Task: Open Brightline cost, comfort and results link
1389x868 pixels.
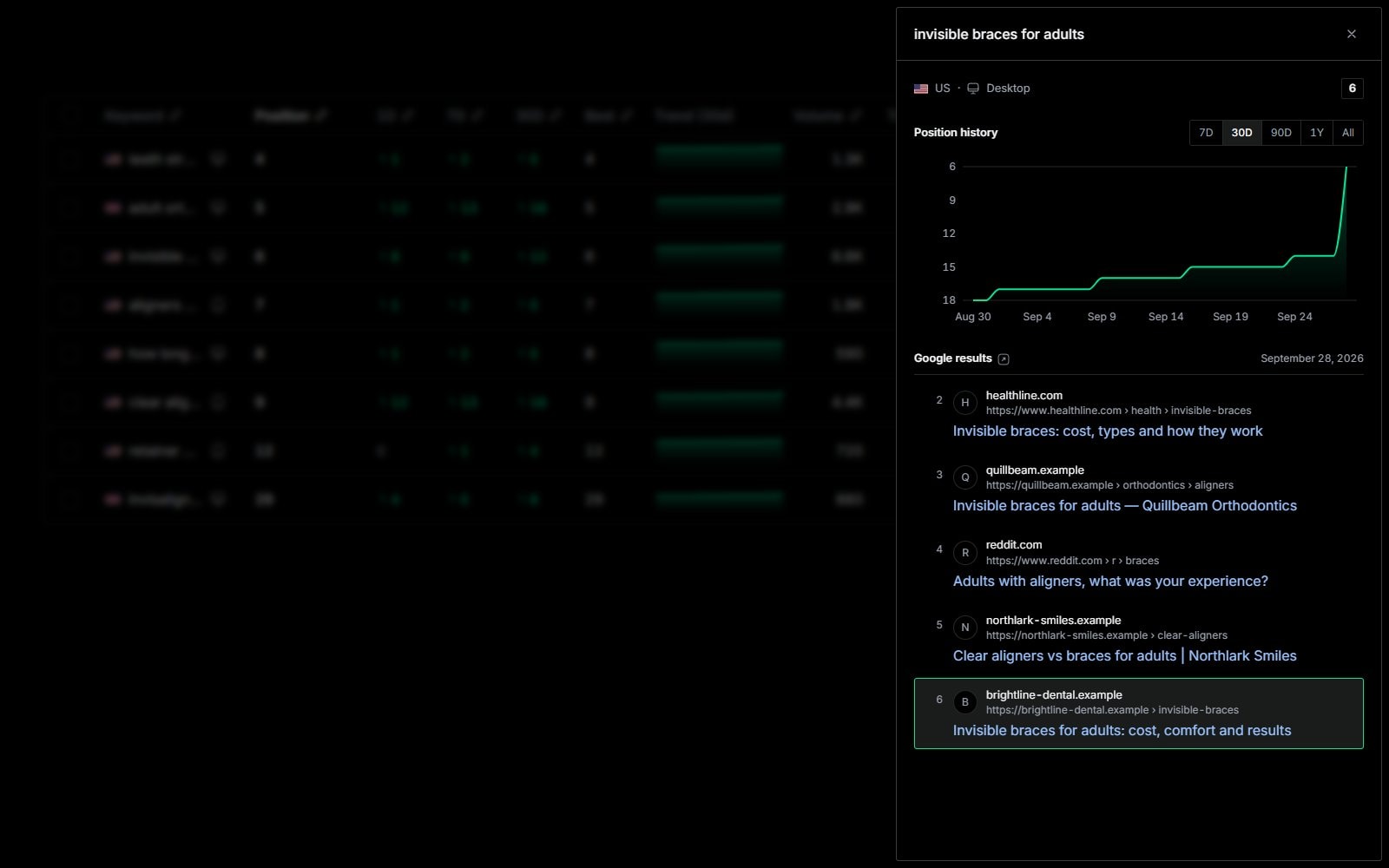Action: tap(1122, 731)
